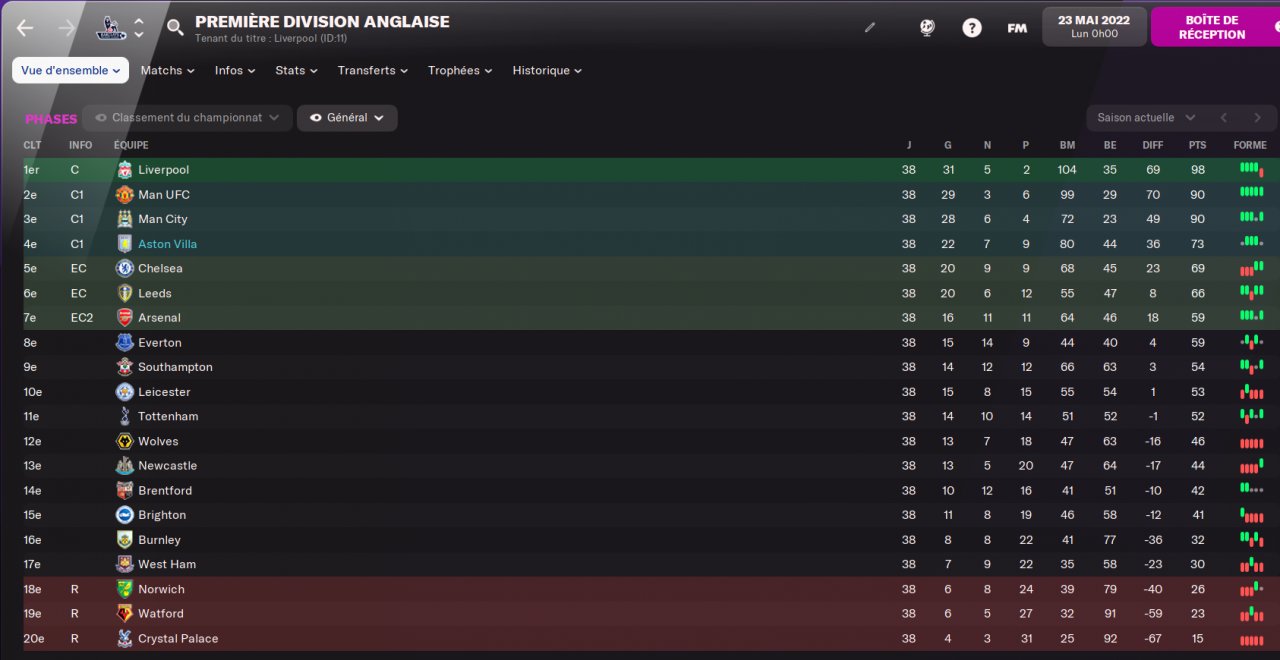The height and width of the screenshot is (660, 1280).
Task: Click the forward navigation arrow
Action: 67,28
